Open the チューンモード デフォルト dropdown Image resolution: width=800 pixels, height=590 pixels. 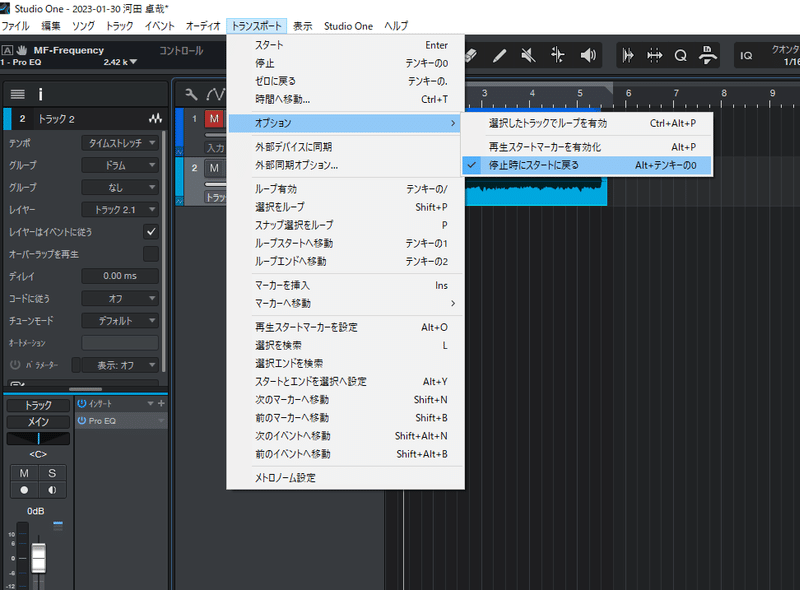(x=120, y=321)
